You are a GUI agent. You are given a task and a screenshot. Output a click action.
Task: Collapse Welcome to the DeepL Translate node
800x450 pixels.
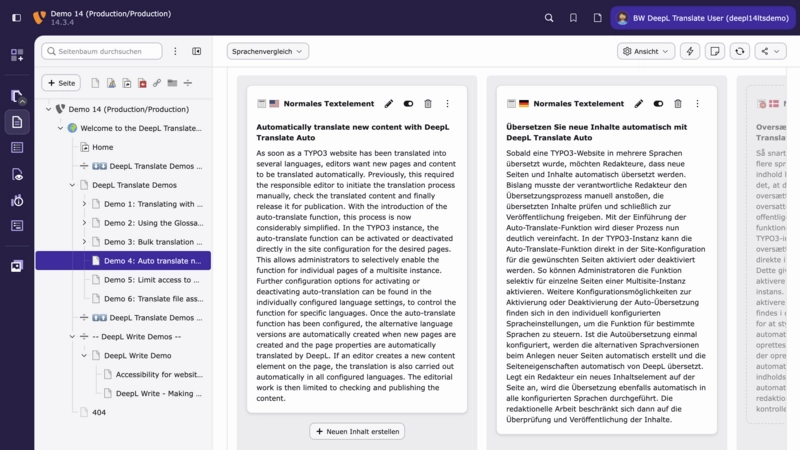60,128
